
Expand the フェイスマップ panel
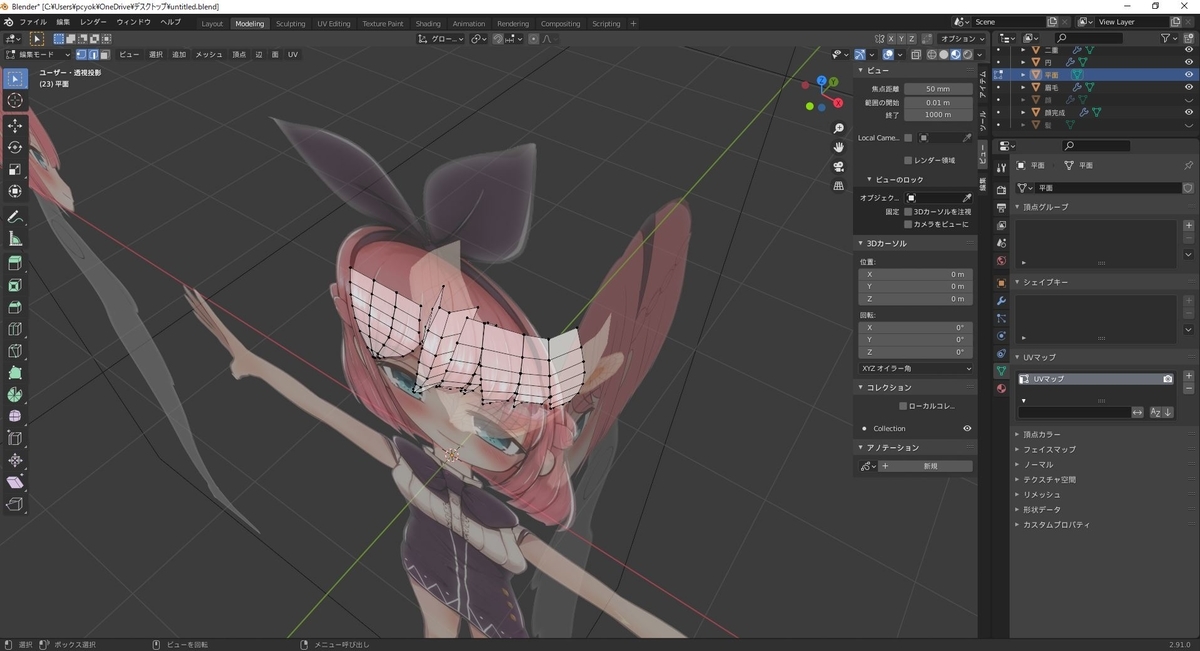(1049, 449)
